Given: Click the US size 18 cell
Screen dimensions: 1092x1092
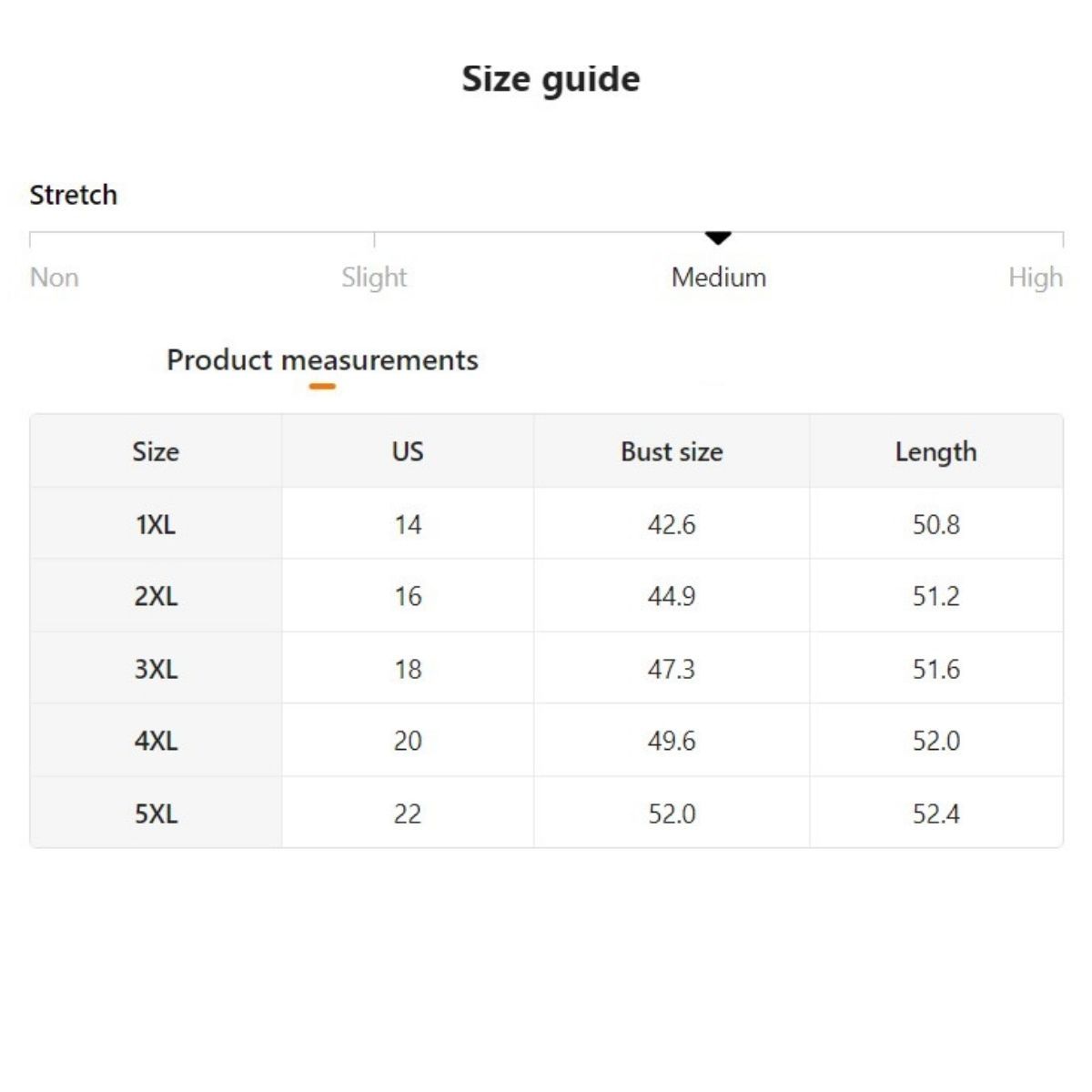Looking at the screenshot, I should click(x=408, y=669).
